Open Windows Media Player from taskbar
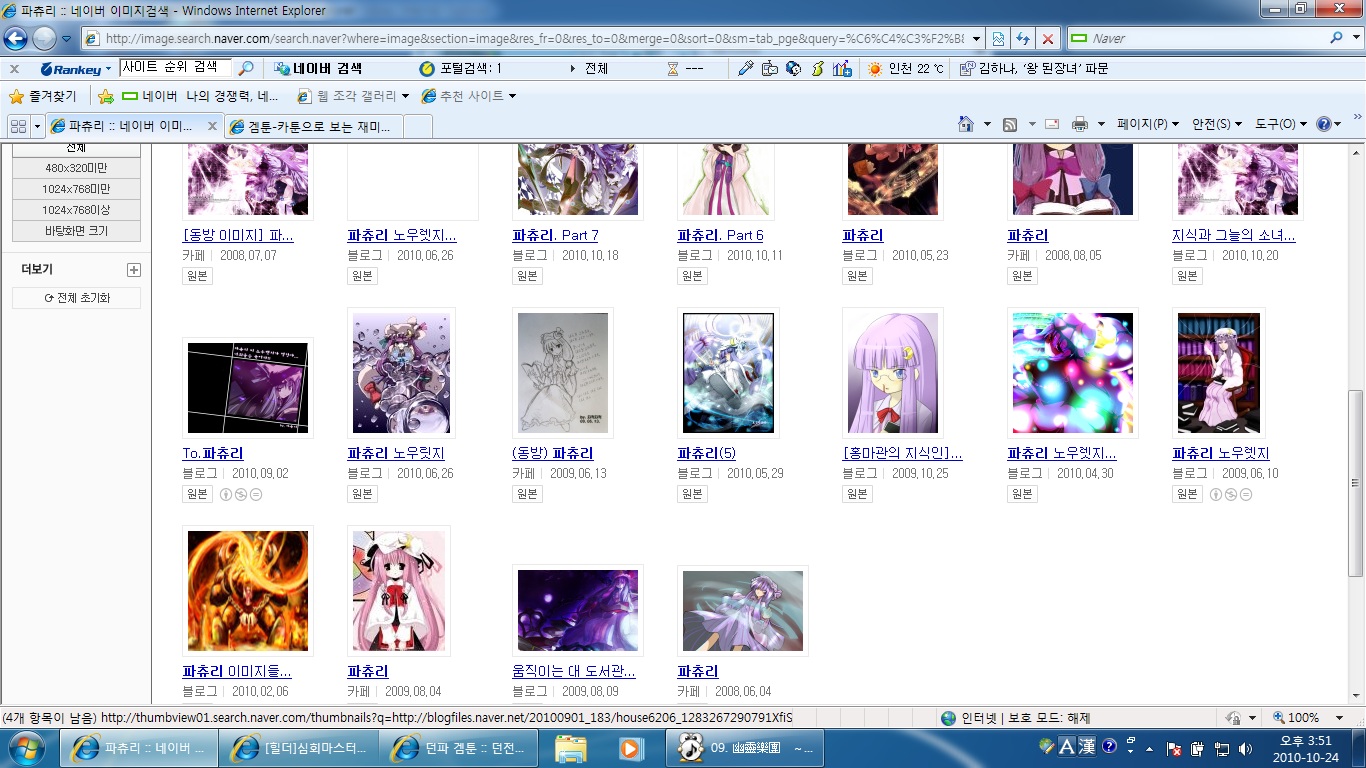 [630, 748]
